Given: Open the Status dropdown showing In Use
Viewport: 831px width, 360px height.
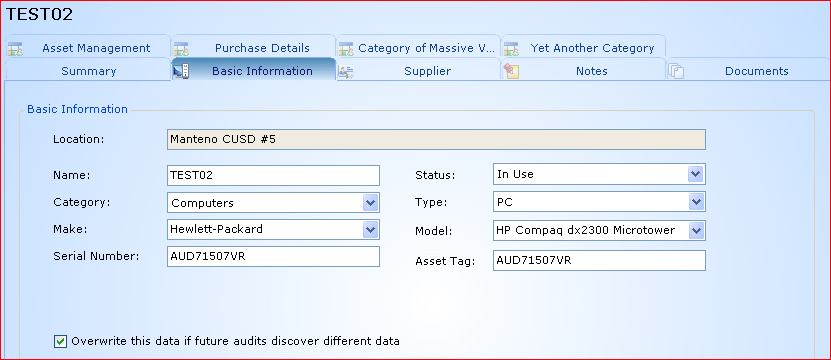Looking at the screenshot, I should click(x=695, y=174).
